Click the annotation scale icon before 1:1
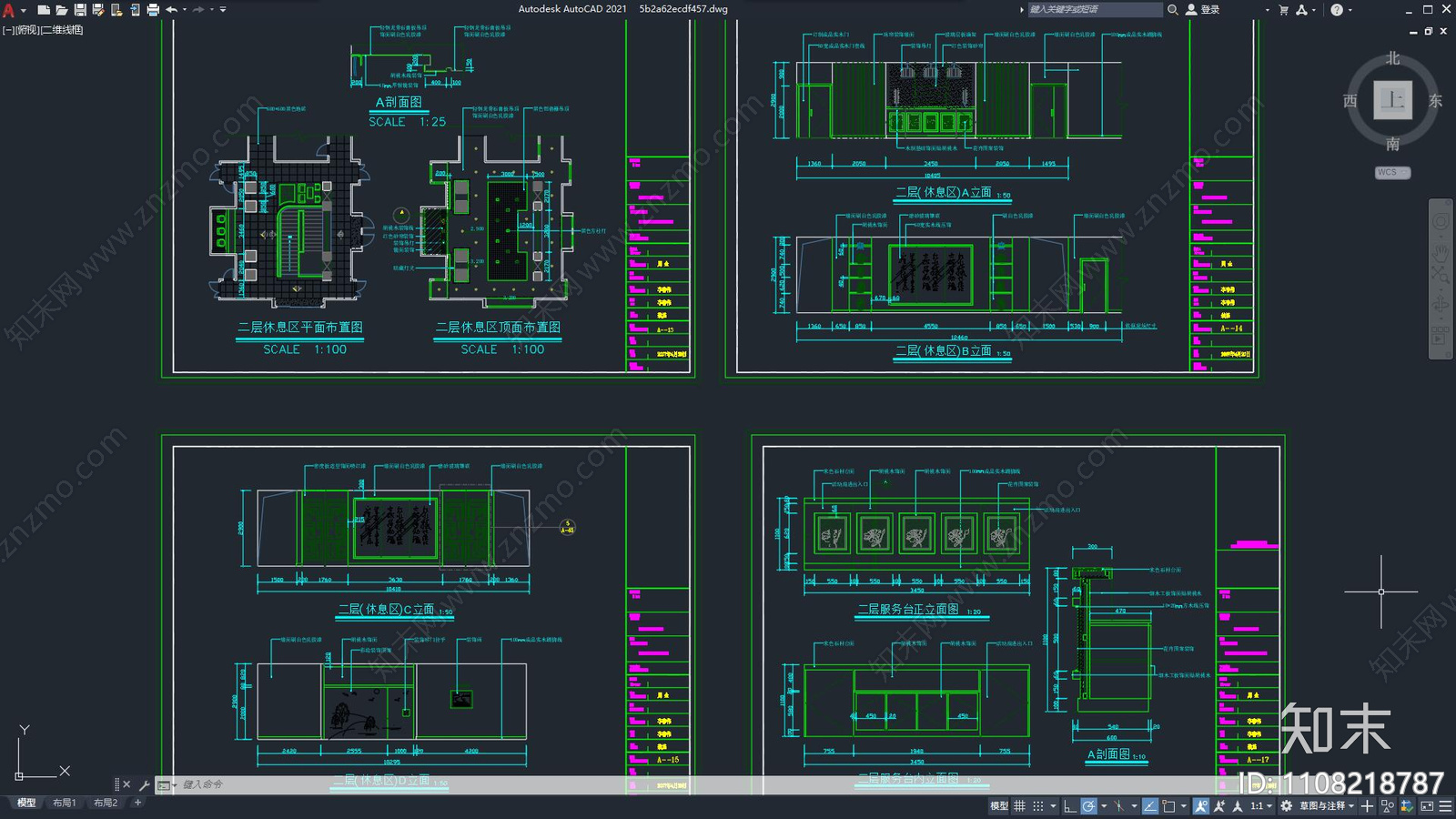 point(1238,806)
